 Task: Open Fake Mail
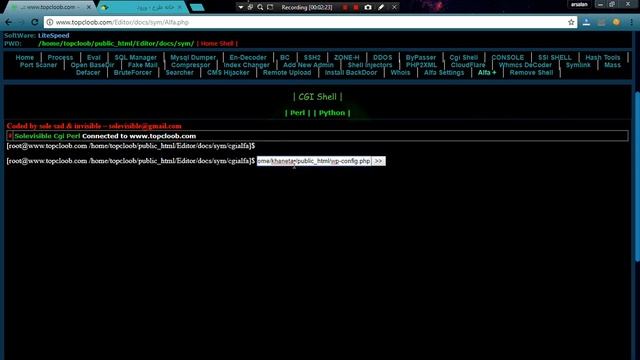pos(142,65)
